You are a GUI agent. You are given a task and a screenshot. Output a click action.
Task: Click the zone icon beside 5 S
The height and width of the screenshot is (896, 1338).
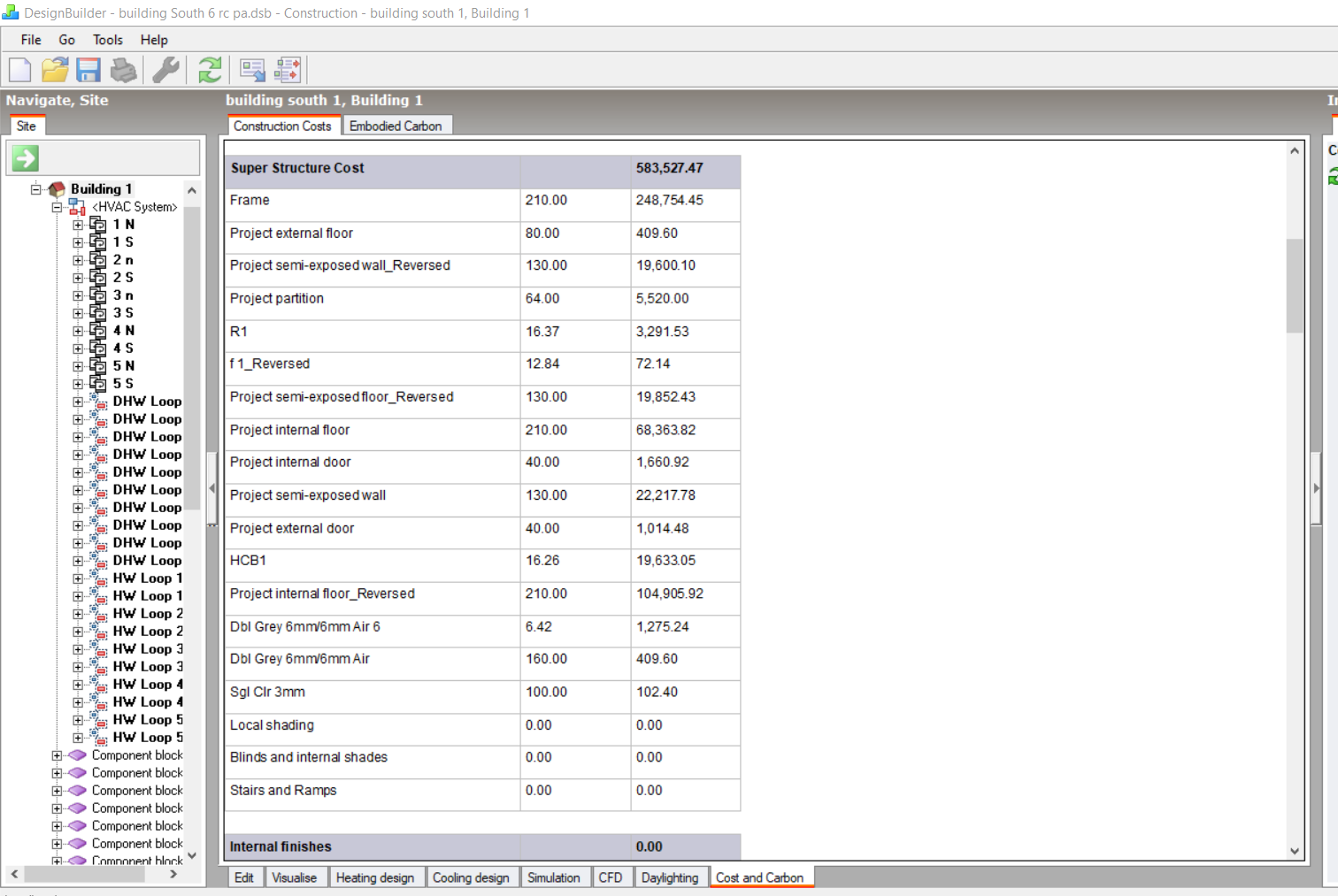[x=98, y=384]
